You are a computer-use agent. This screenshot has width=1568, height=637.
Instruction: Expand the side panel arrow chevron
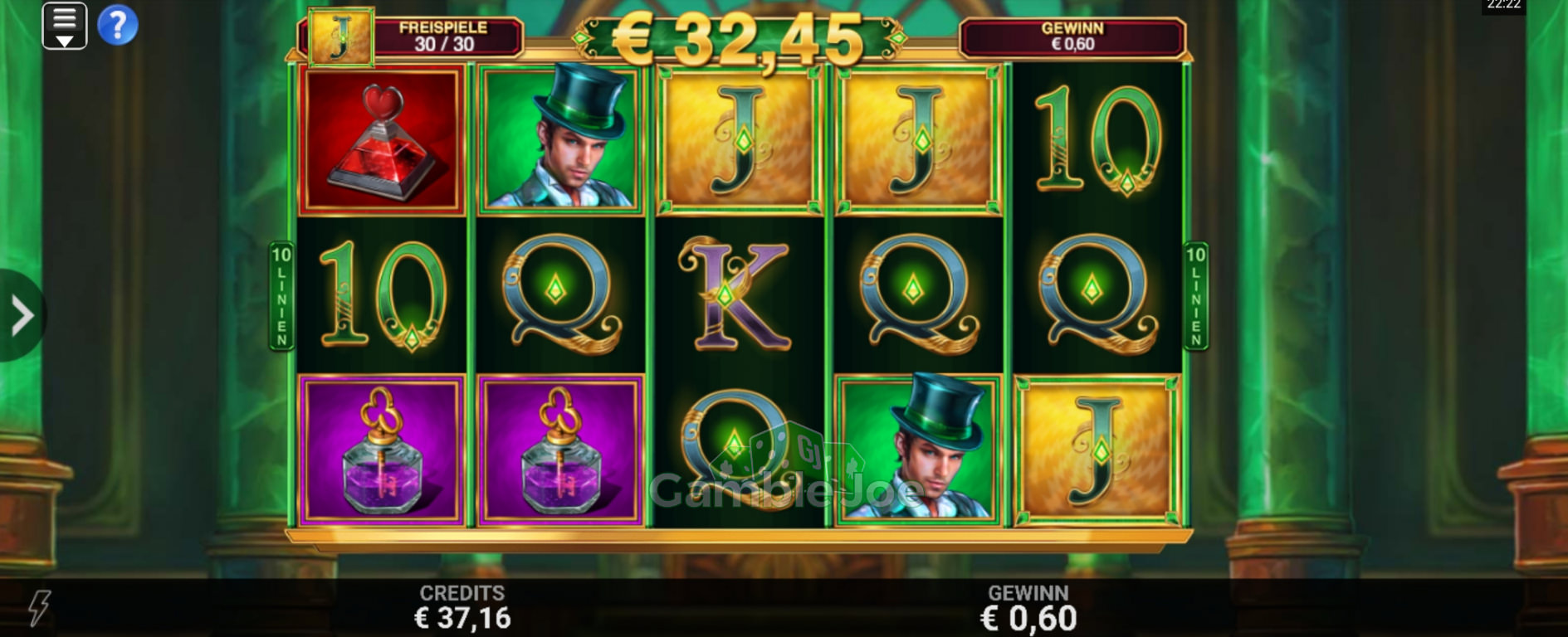click(x=21, y=315)
